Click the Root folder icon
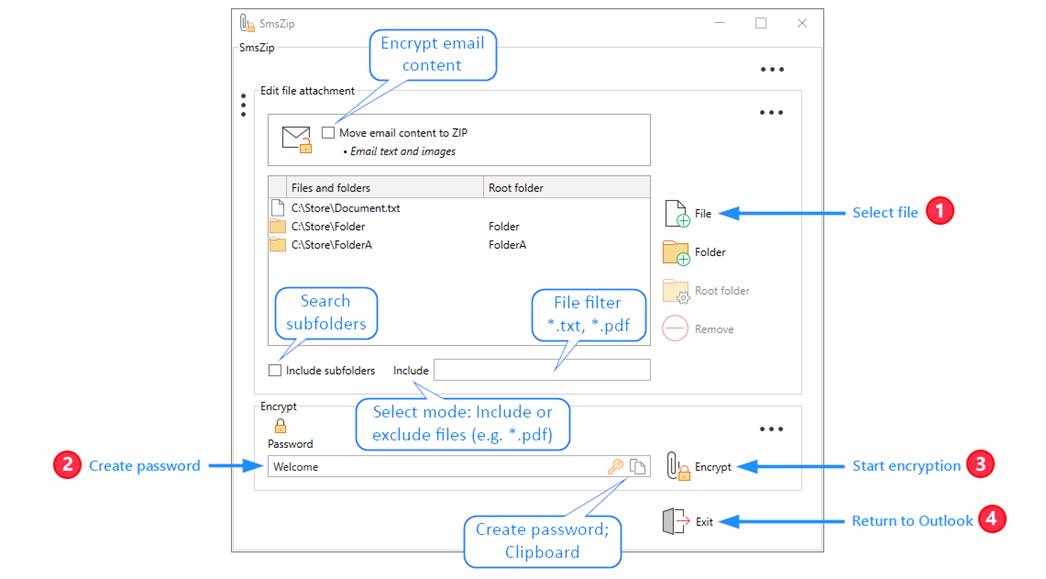 (x=677, y=291)
